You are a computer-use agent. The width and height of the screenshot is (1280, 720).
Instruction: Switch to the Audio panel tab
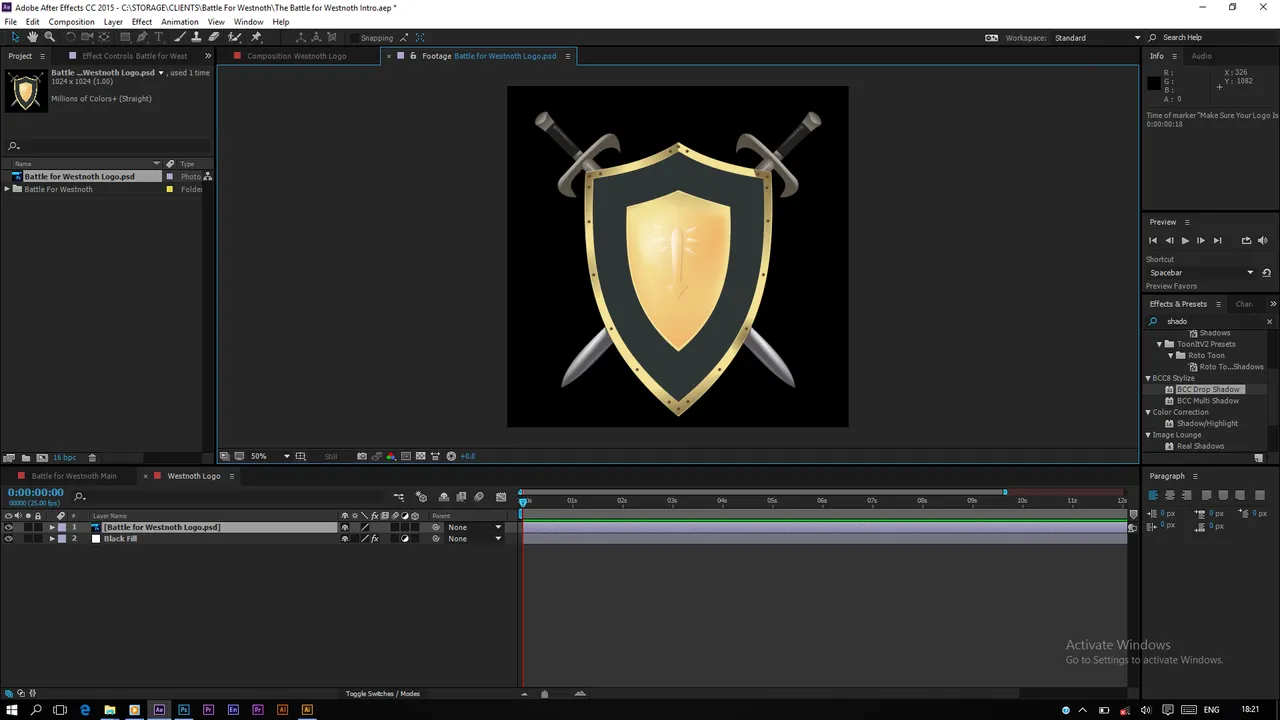(1201, 56)
